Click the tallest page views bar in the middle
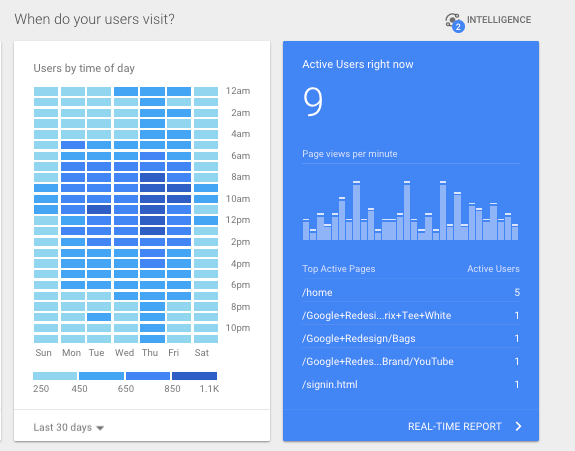 407,210
